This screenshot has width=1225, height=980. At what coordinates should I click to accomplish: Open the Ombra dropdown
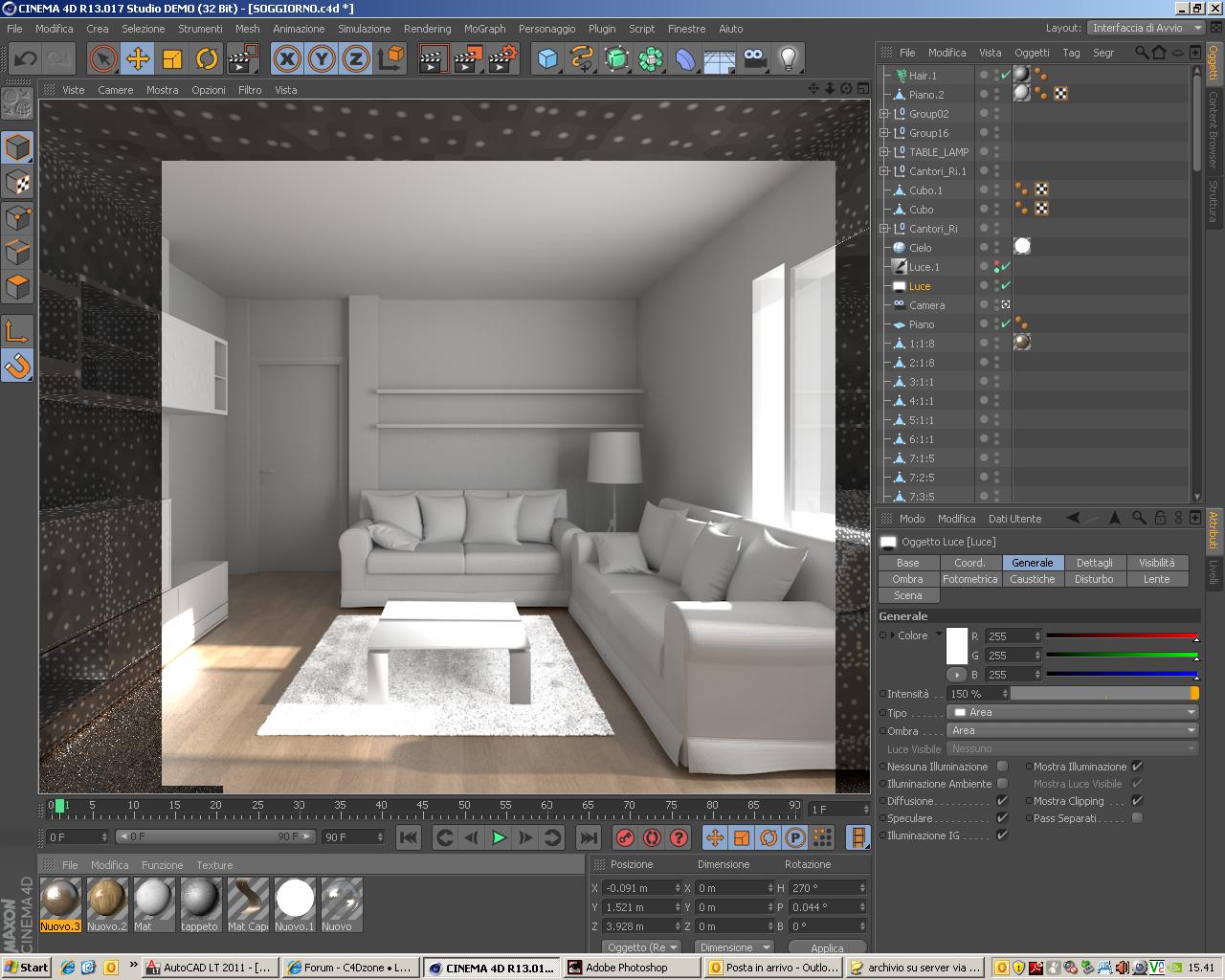1072,730
